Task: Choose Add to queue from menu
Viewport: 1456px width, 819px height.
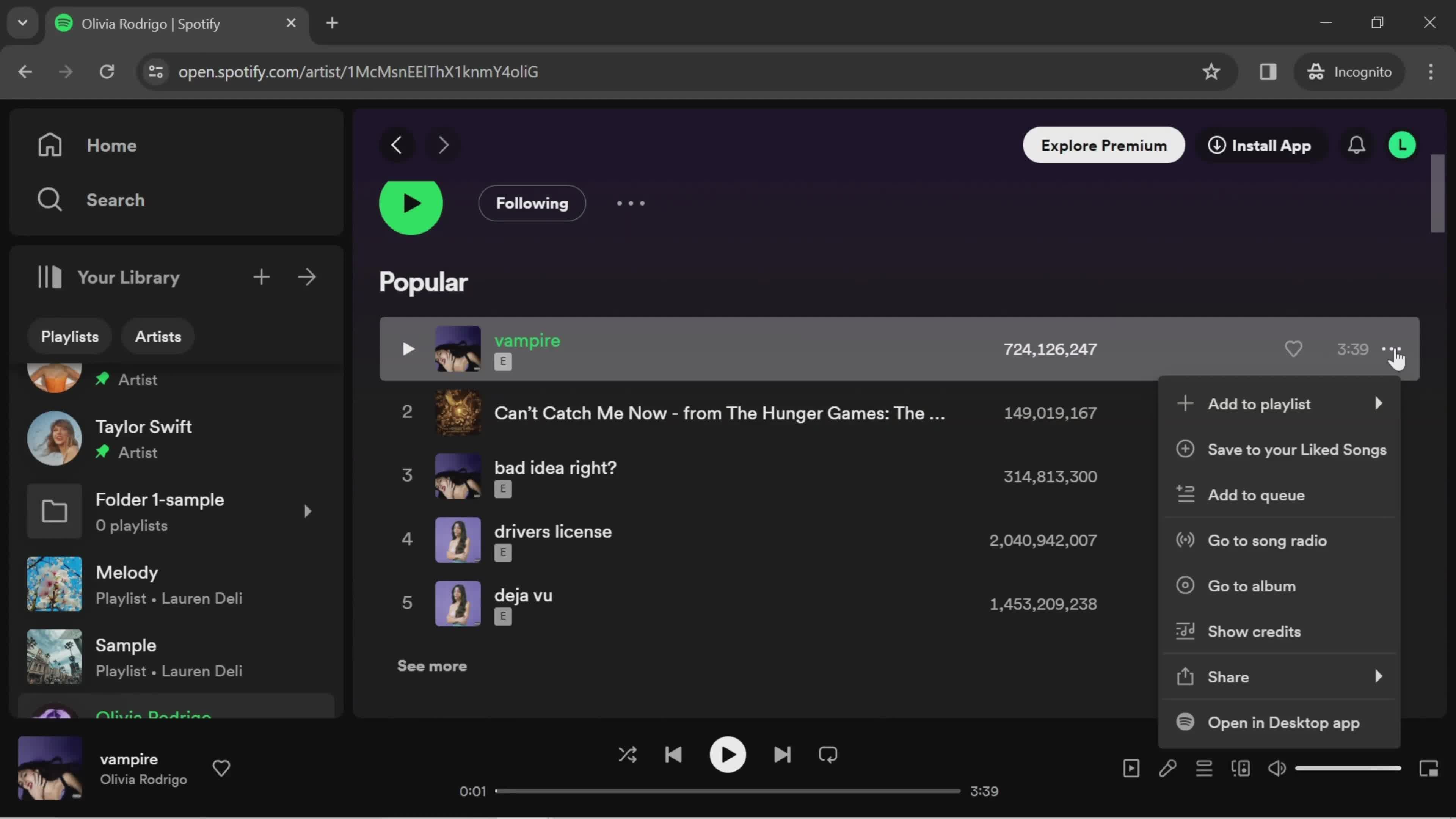Action: pos(1280,495)
